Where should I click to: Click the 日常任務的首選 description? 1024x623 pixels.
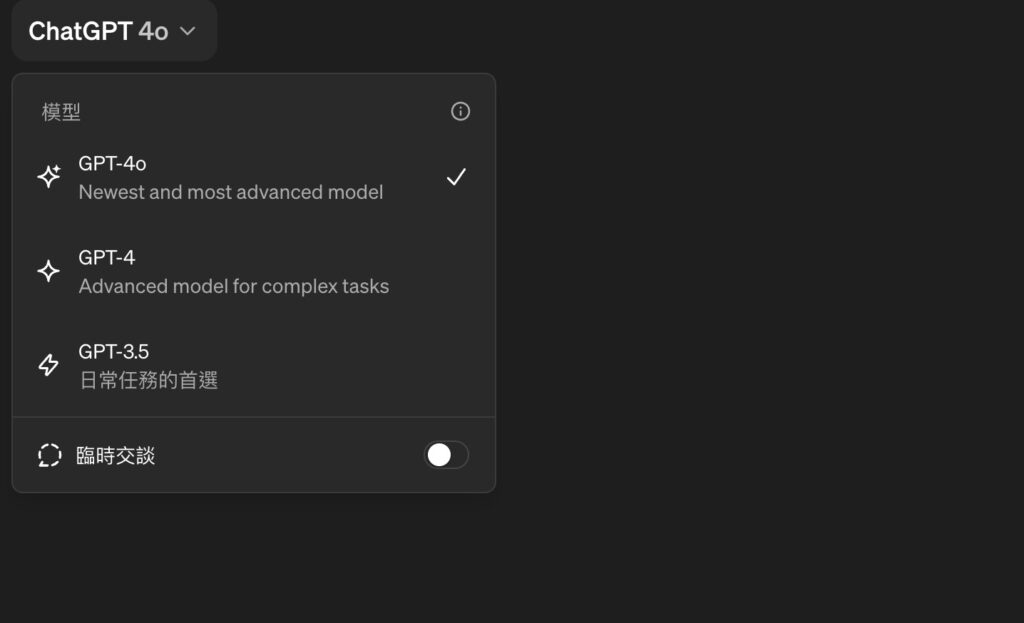149,380
